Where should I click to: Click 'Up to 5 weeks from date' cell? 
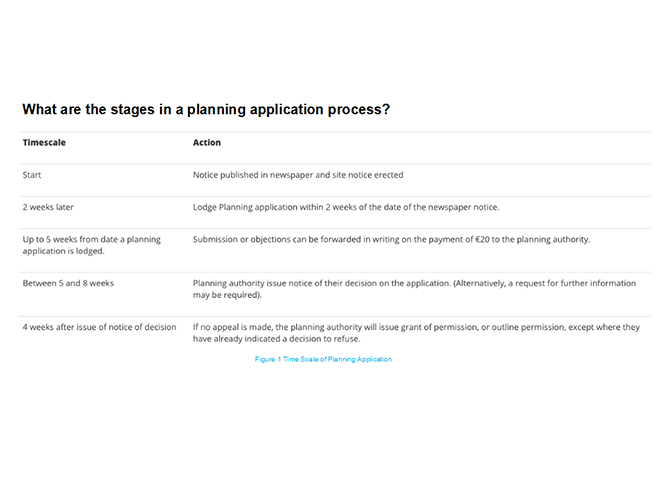91,239
